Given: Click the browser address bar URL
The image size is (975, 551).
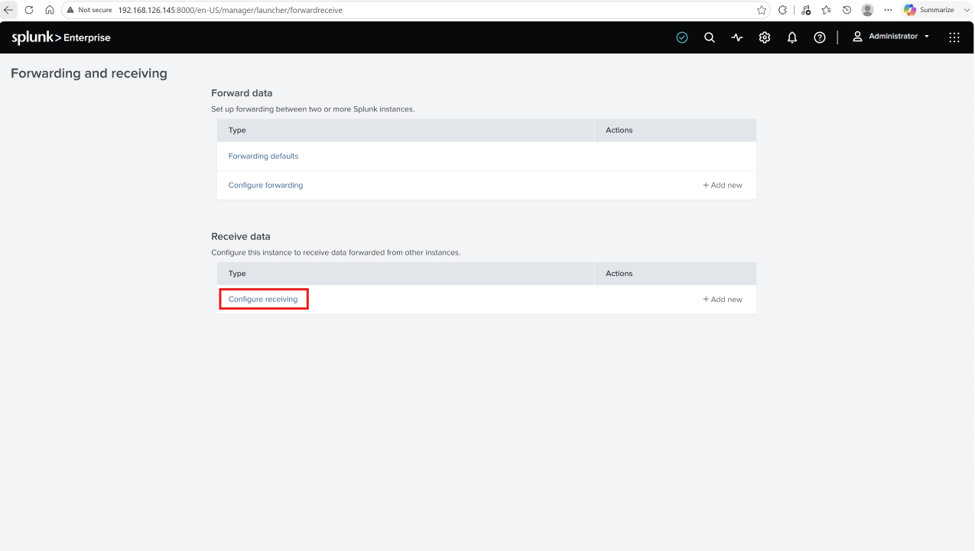Looking at the screenshot, I should point(230,10).
